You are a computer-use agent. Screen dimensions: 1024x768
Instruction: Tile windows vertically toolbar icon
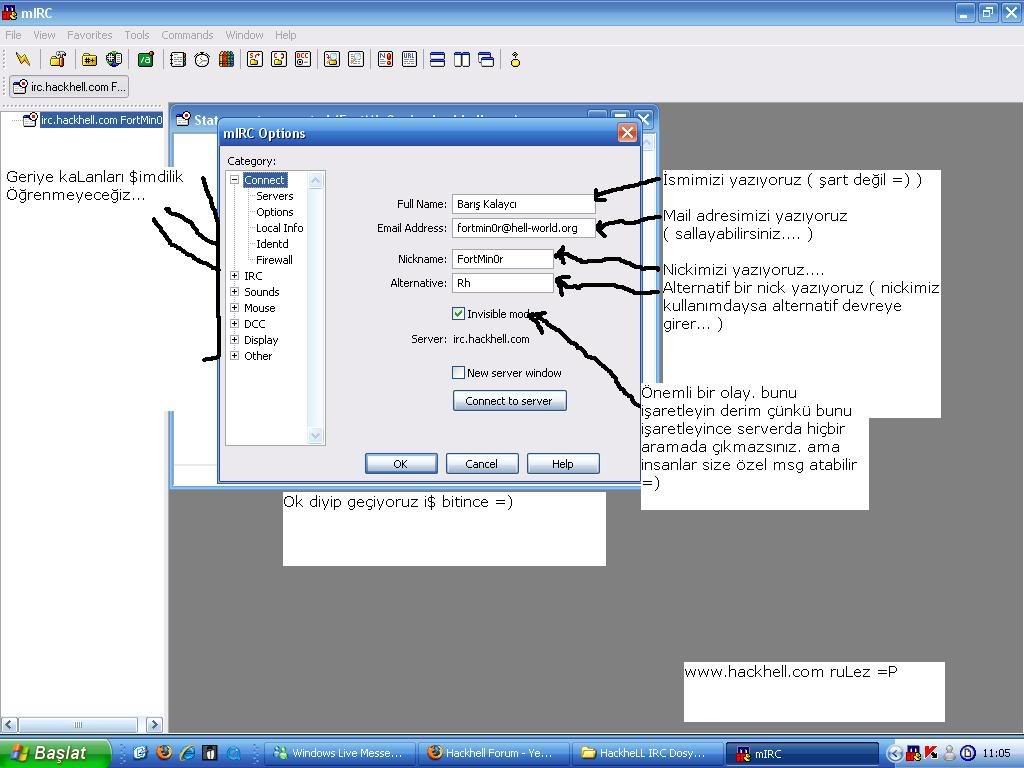click(462, 59)
